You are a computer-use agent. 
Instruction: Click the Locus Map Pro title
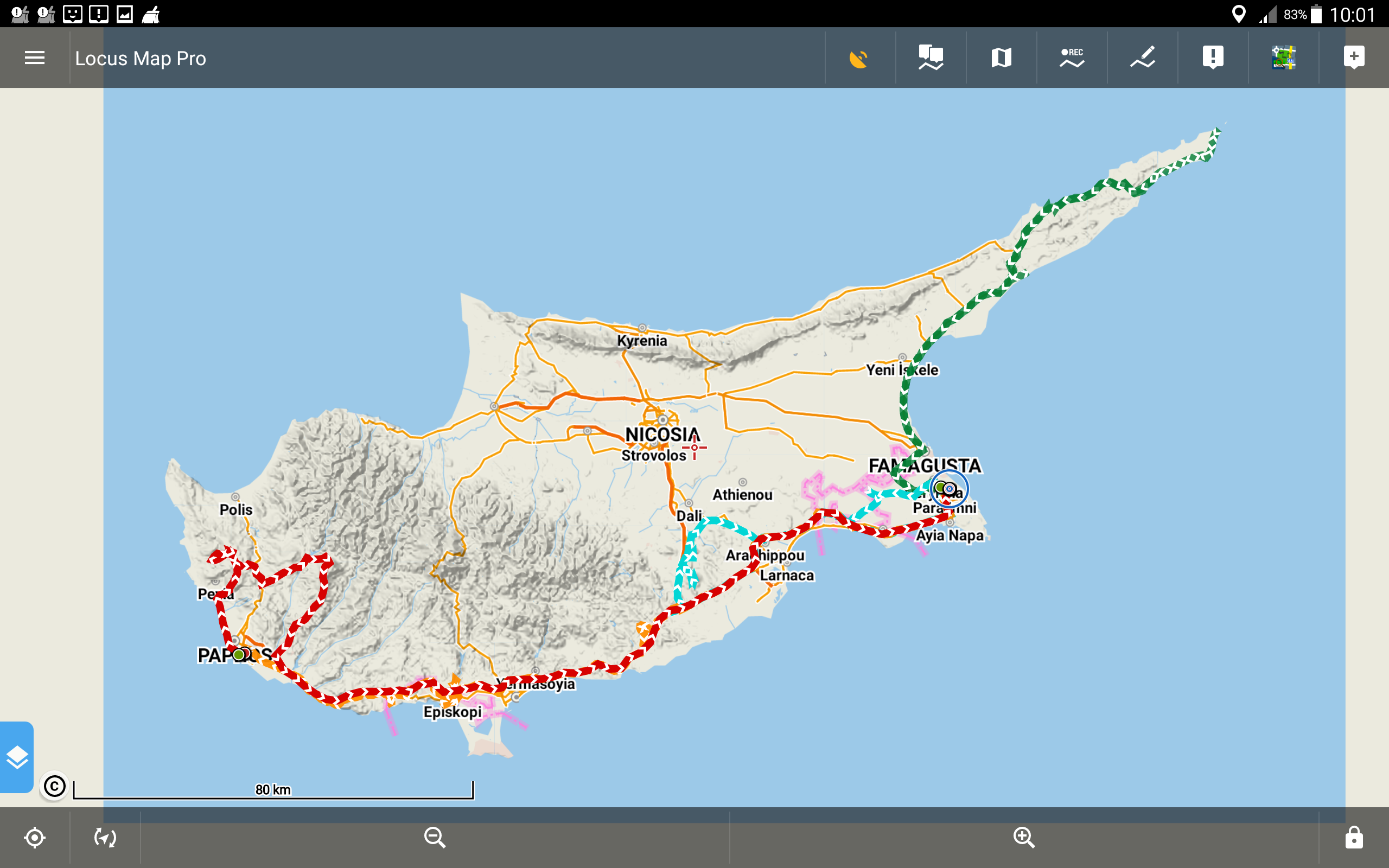140,58
